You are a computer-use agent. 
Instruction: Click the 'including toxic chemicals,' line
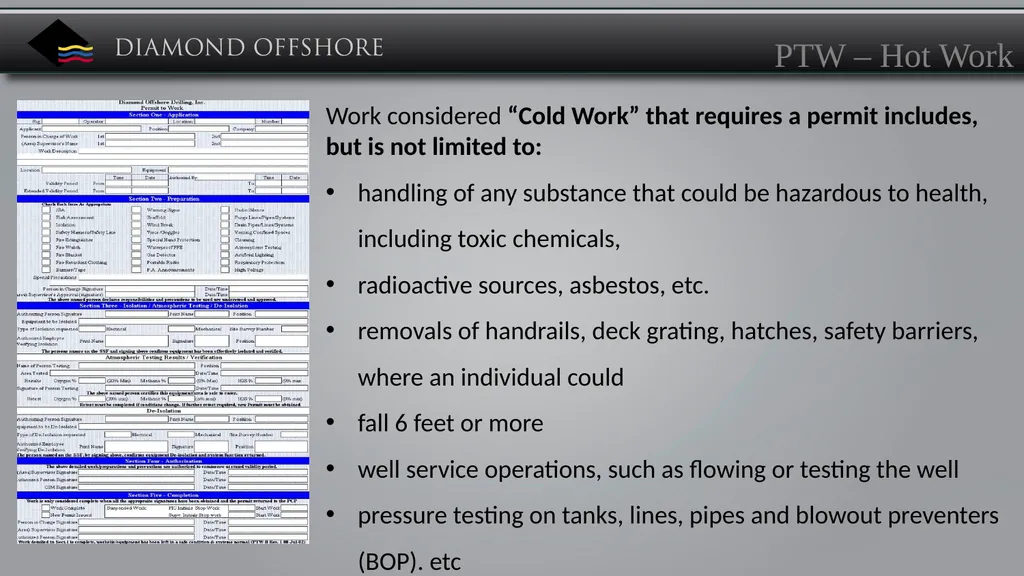pyautogui.click(x=488, y=239)
